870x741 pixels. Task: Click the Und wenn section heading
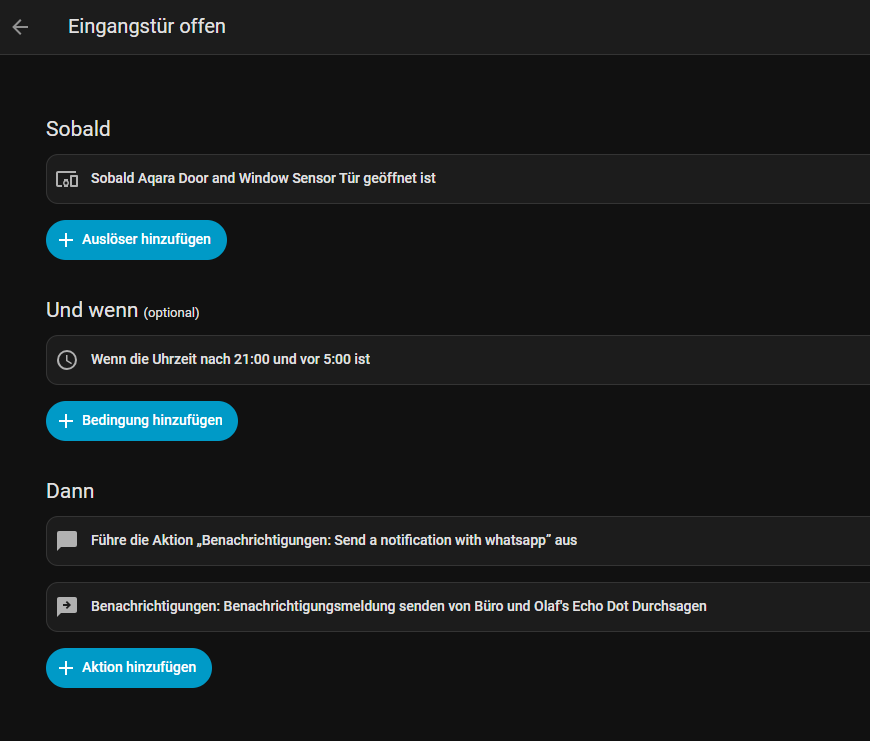coord(92,310)
